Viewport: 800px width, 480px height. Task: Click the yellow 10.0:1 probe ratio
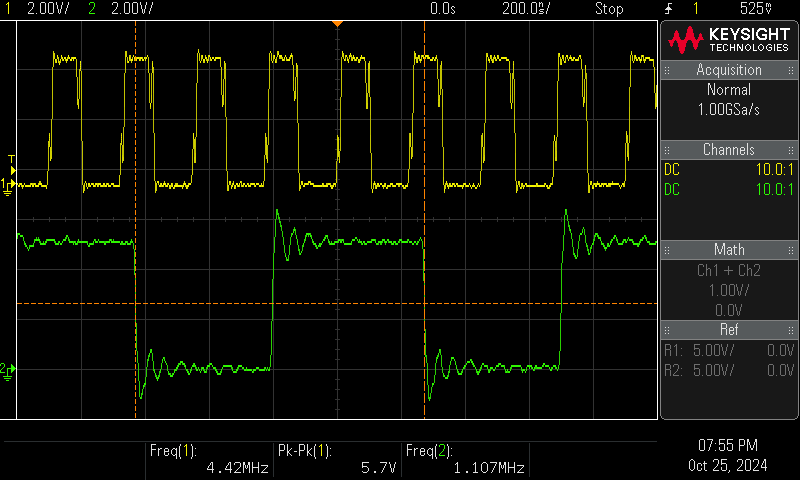click(774, 169)
